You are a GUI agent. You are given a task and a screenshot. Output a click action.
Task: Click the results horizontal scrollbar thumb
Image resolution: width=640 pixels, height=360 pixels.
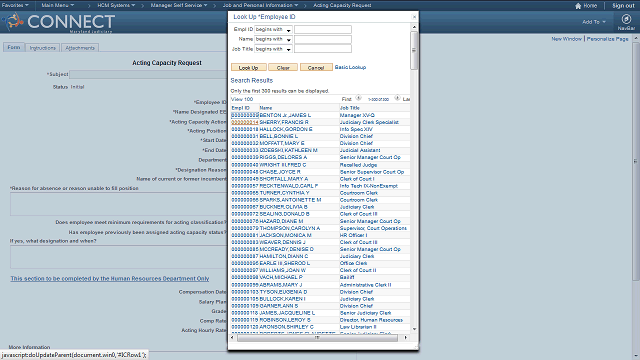(317, 338)
